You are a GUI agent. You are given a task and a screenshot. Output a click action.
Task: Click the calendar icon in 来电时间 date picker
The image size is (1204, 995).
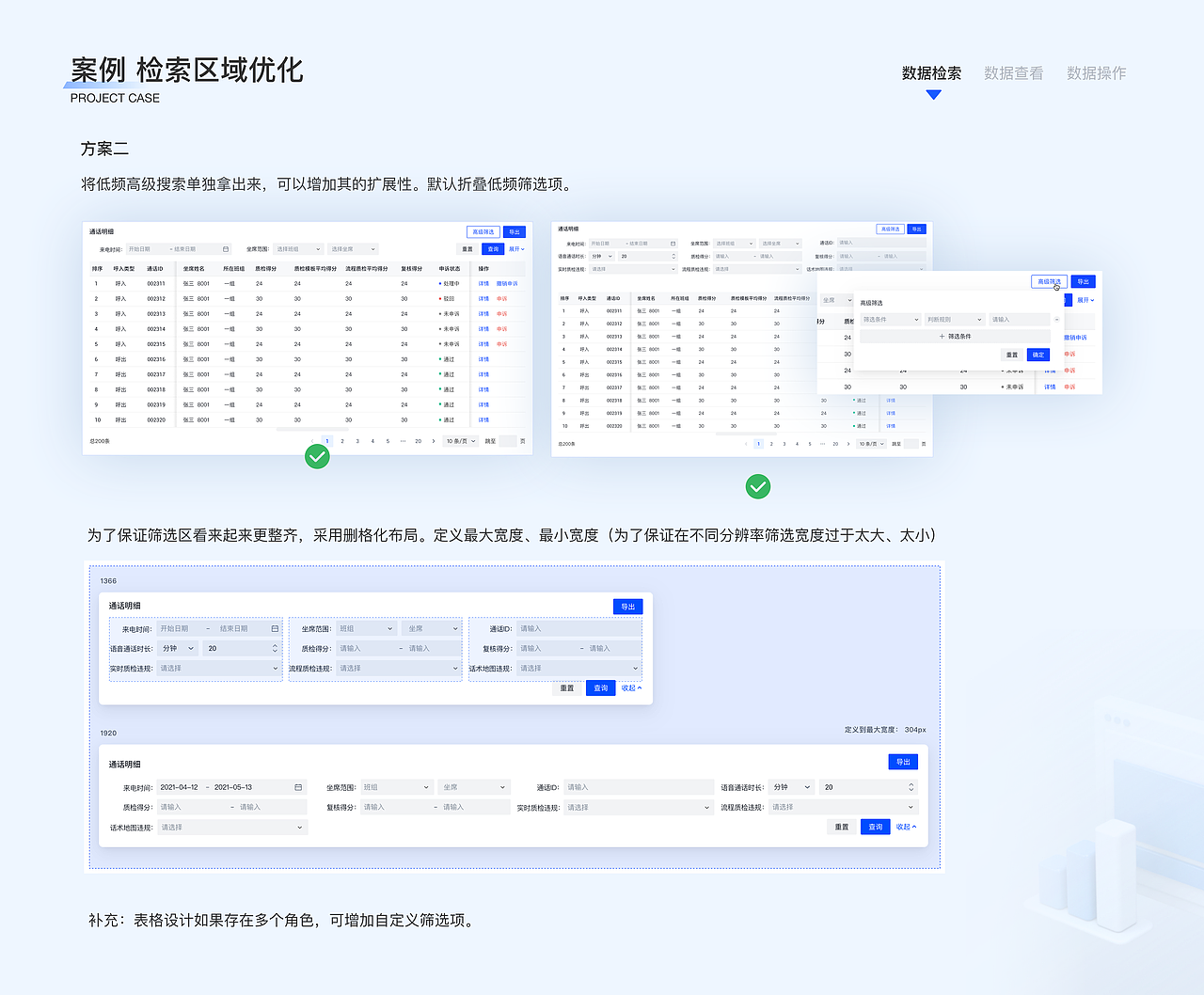point(225,248)
